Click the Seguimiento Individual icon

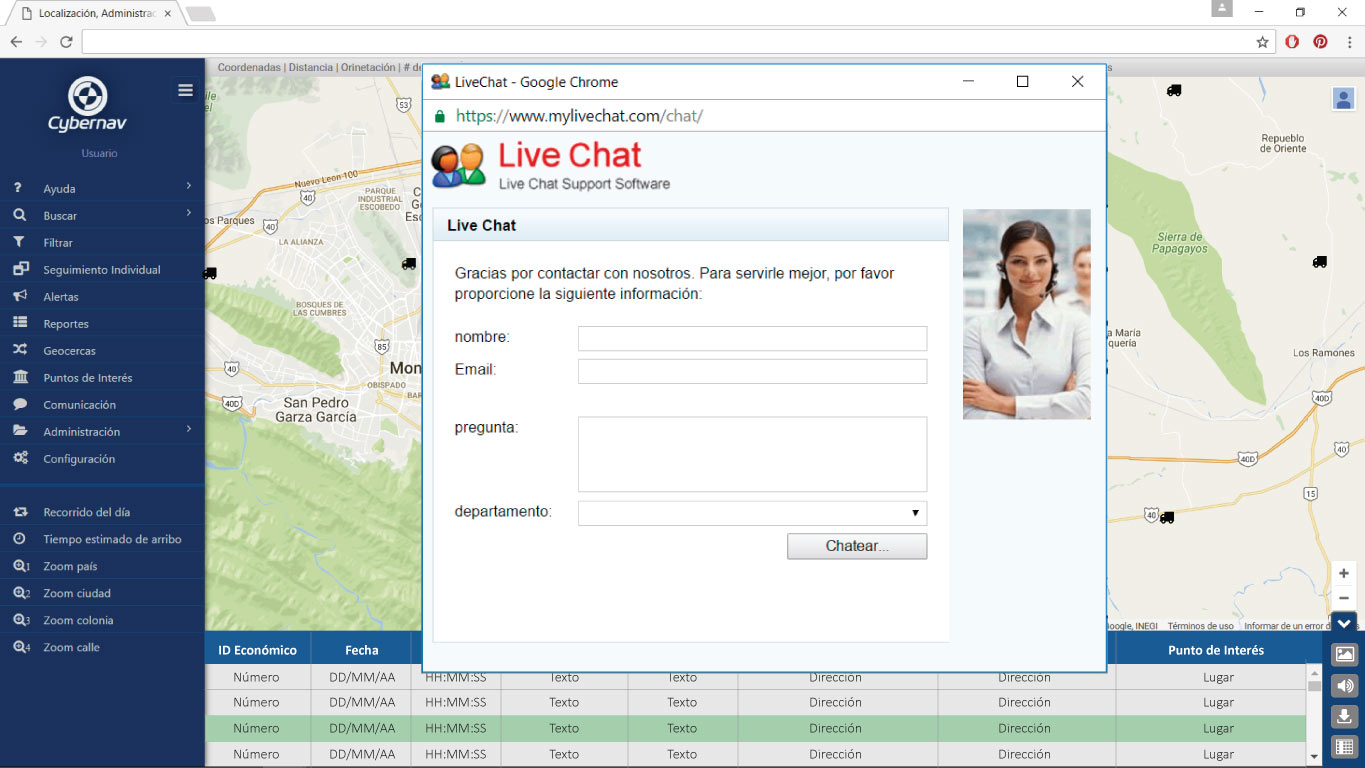click(x=20, y=269)
